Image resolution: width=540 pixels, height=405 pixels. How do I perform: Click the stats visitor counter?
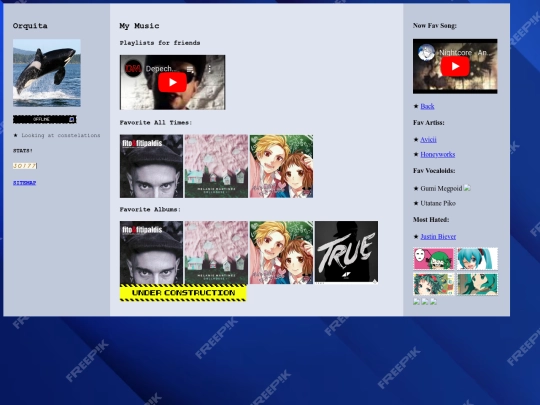25,166
